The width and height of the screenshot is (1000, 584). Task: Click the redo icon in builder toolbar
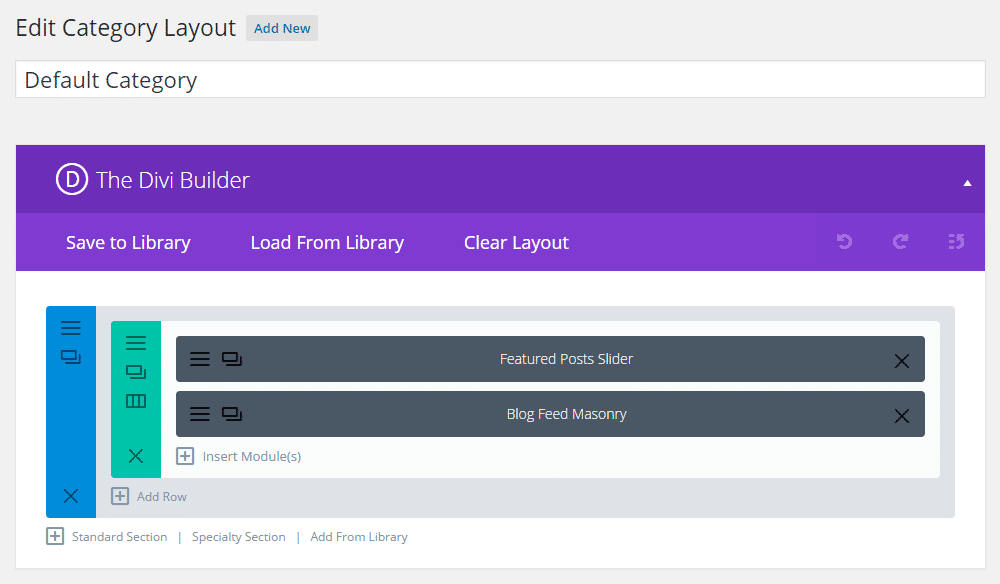tap(900, 242)
